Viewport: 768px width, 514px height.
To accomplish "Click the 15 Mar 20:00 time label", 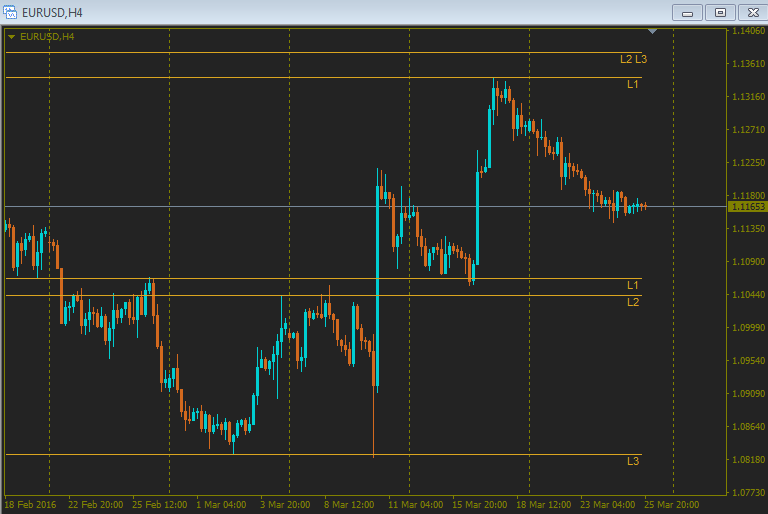I will (x=480, y=505).
